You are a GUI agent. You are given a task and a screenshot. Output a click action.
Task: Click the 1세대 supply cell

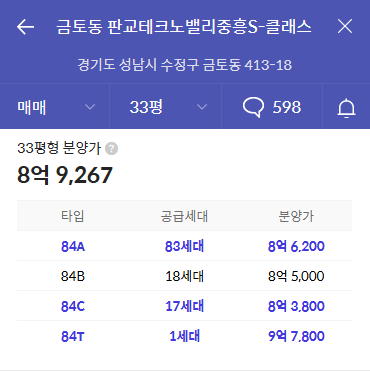click(184, 336)
